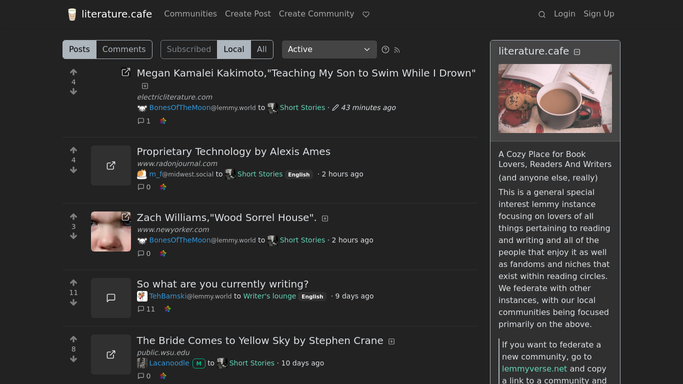Open the Active sort dropdown
The height and width of the screenshot is (384, 683).
click(329, 49)
